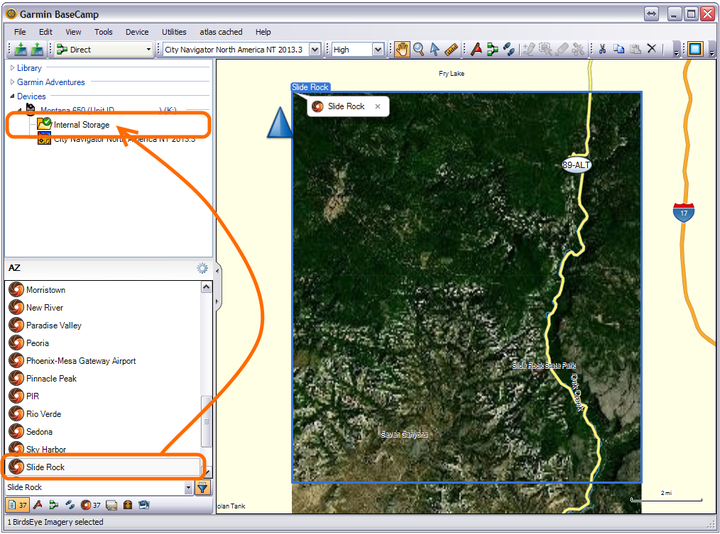Viewport: 720px width, 534px height.
Task: Open the Slide Rock search dropdown arrow
Action: click(x=188, y=488)
